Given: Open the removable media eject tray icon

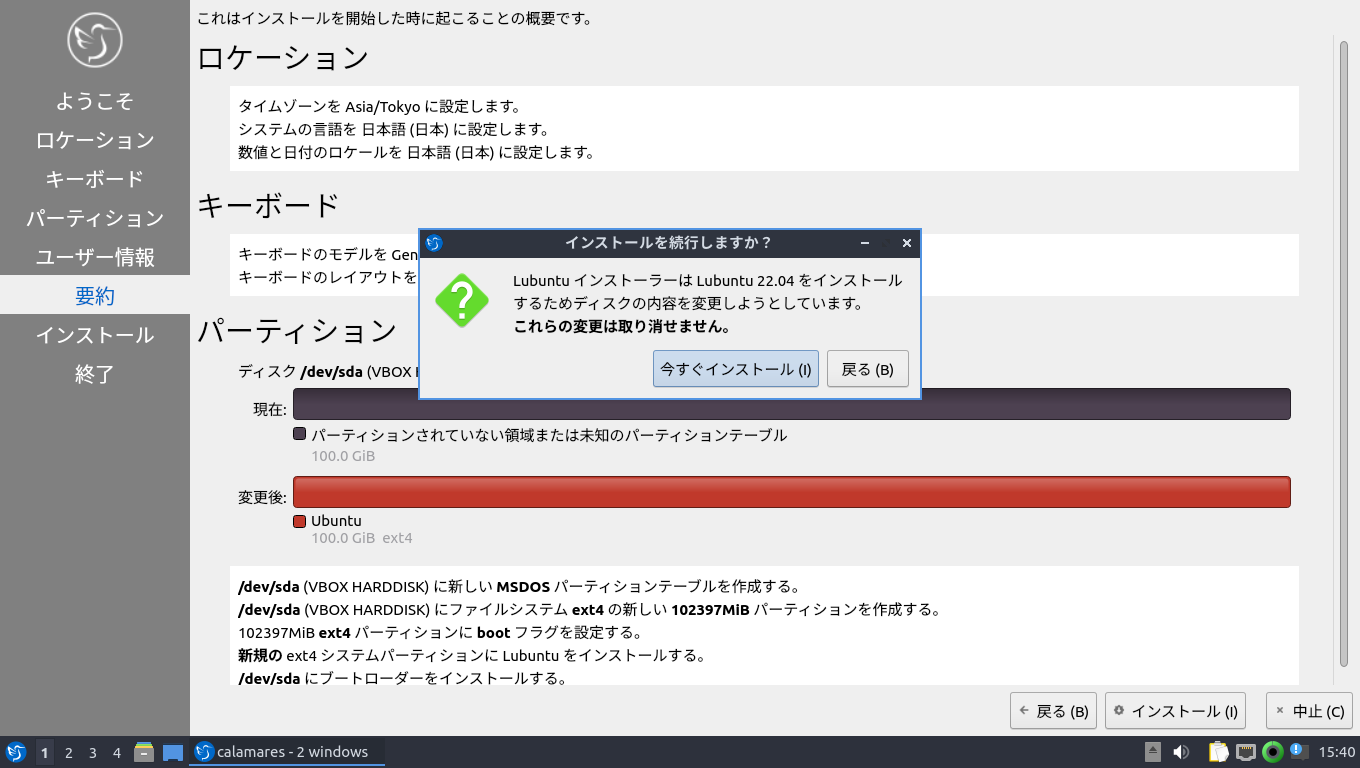Looking at the screenshot, I should 1153,752.
